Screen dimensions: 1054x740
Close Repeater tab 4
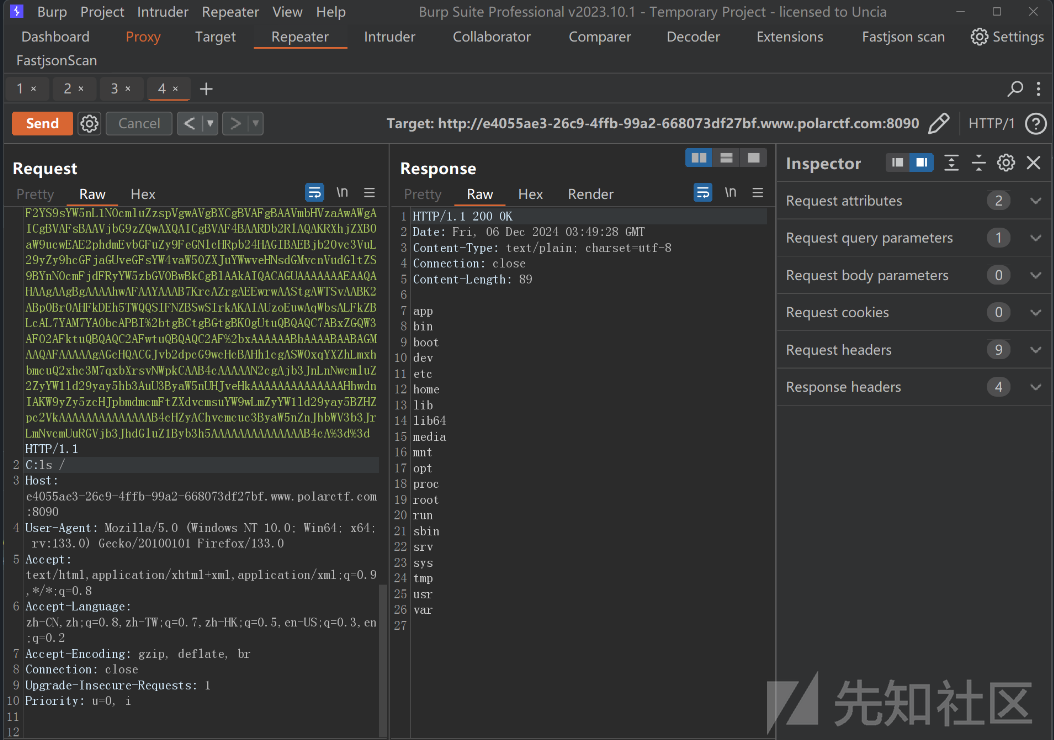175,89
